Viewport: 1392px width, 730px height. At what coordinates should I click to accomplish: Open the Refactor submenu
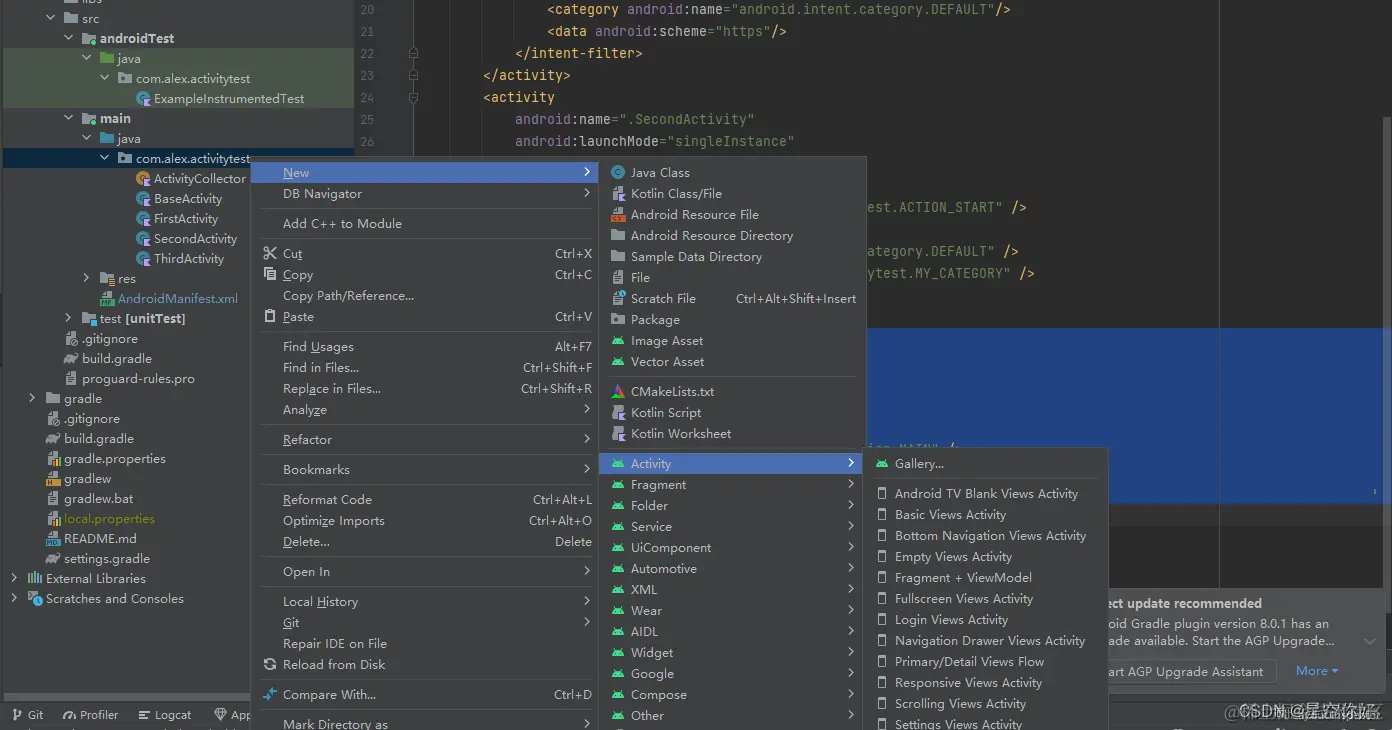point(424,440)
